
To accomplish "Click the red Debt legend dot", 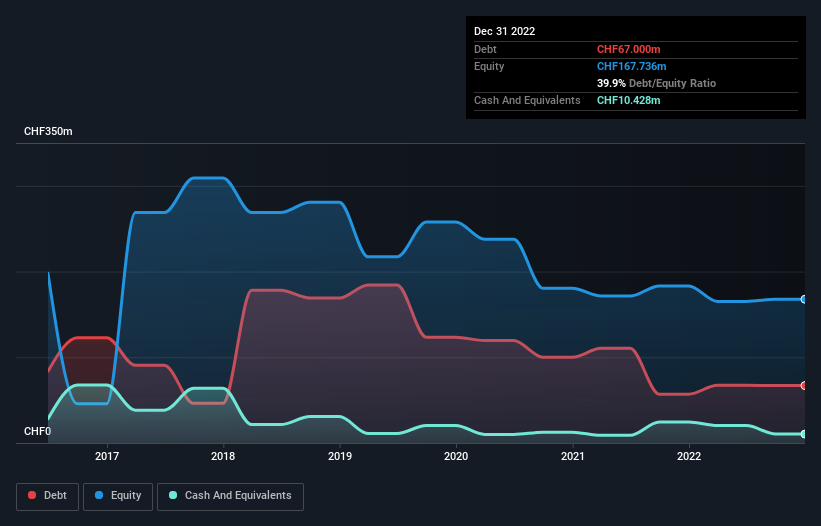I will tap(32, 495).
